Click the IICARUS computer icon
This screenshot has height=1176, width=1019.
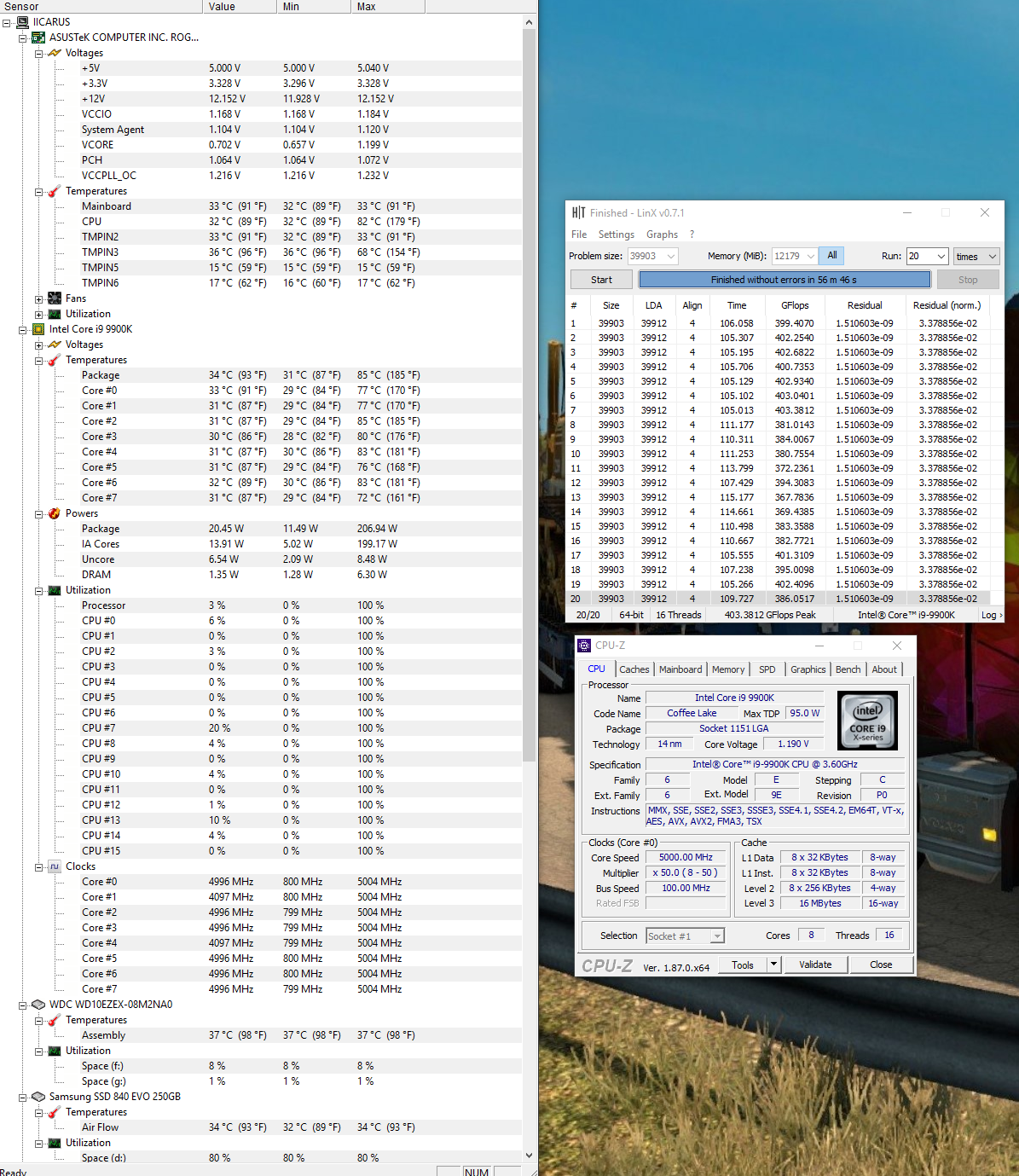pyautogui.click(x=23, y=22)
